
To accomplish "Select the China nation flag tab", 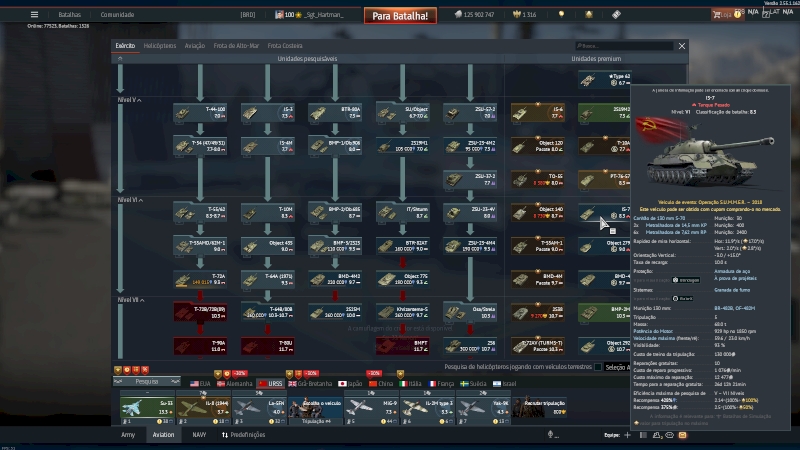I will [x=381, y=384].
